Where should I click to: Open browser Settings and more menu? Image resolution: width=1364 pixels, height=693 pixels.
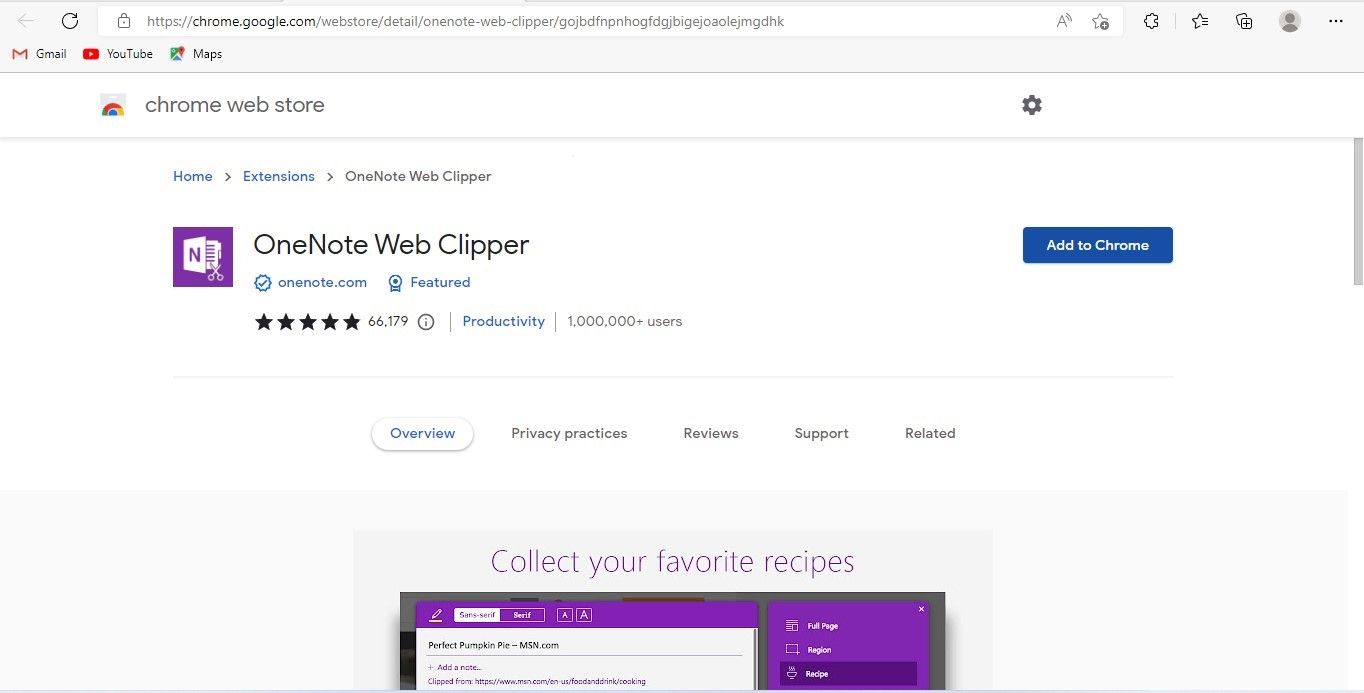(x=1336, y=21)
